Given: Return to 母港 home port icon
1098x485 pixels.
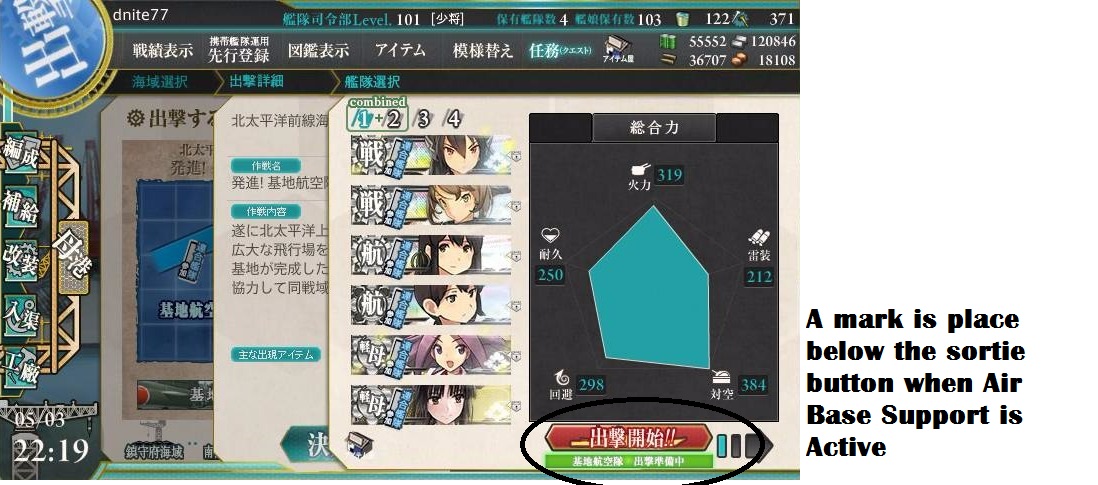Looking at the screenshot, I should coord(74,258).
